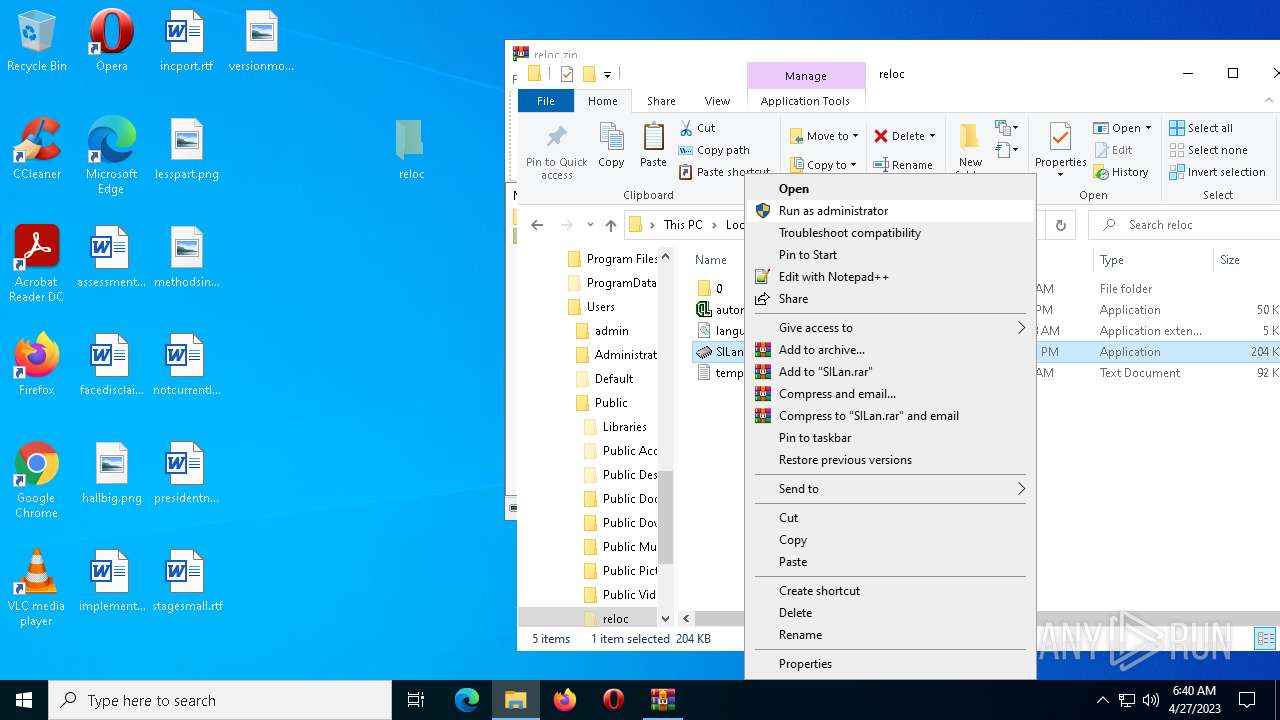
Task: Switch to Share ribbon tab
Action: [x=661, y=101]
